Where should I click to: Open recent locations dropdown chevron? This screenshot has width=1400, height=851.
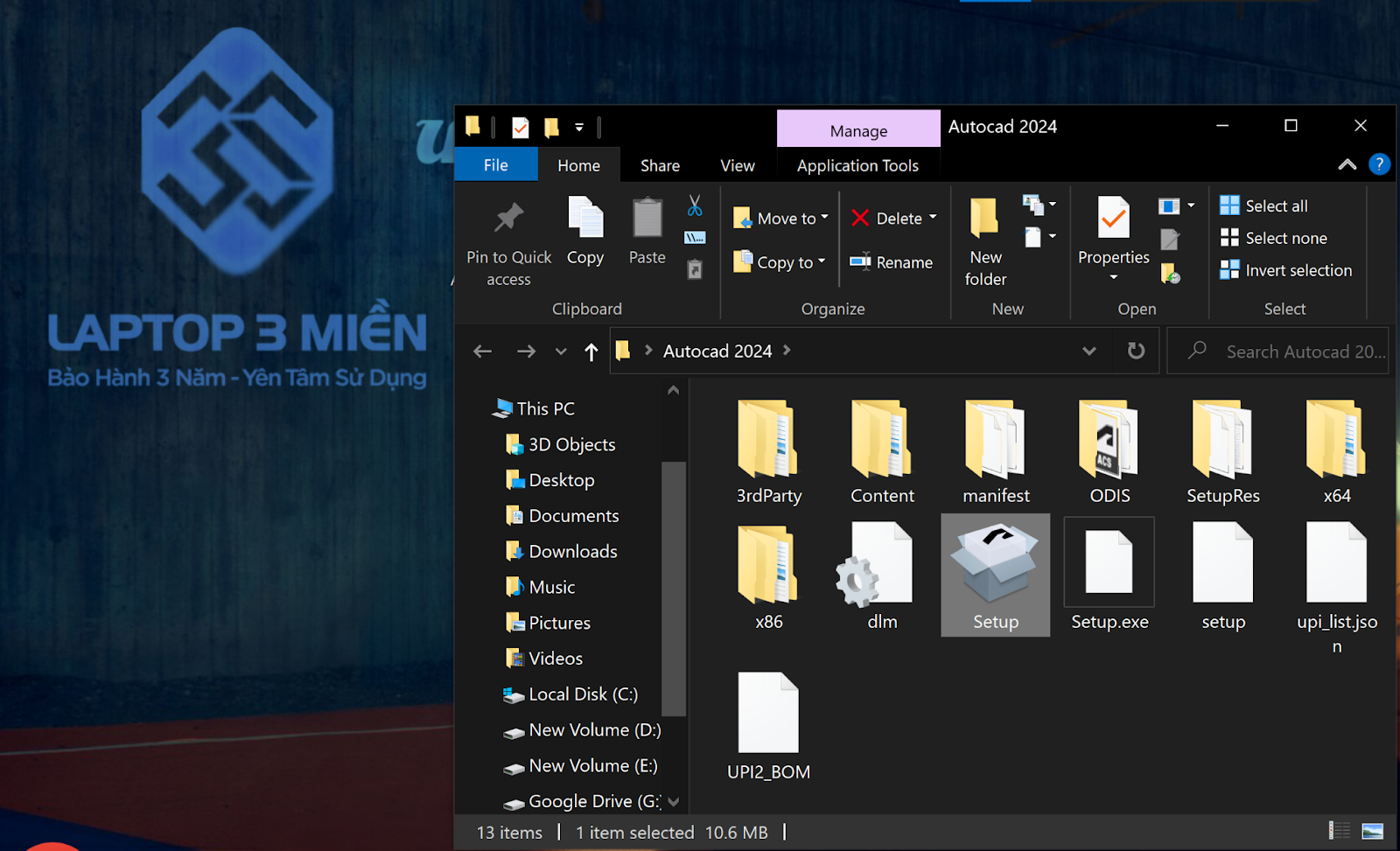click(x=561, y=352)
